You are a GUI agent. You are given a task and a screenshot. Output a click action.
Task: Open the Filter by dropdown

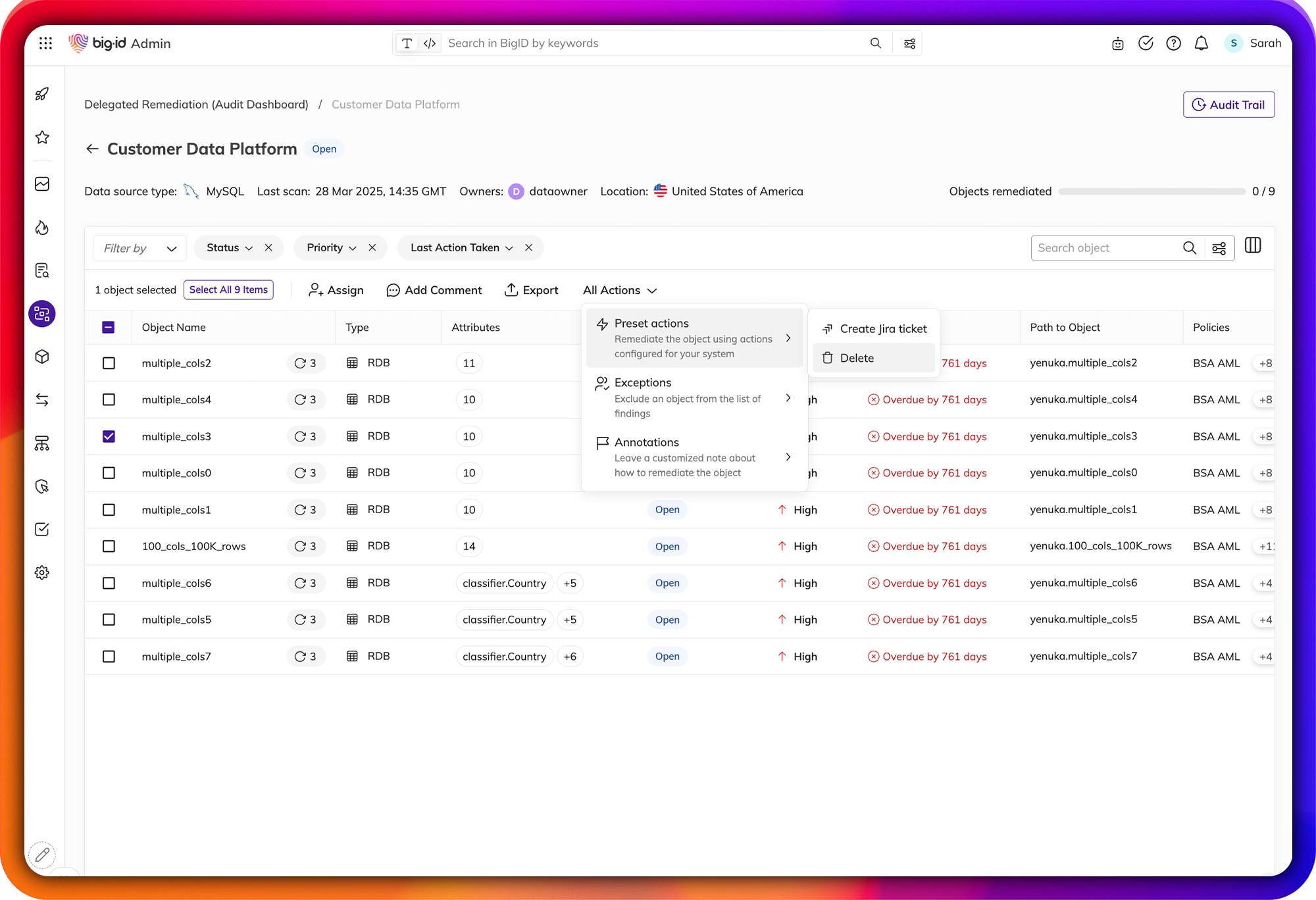pyautogui.click(x=139, y=248)
